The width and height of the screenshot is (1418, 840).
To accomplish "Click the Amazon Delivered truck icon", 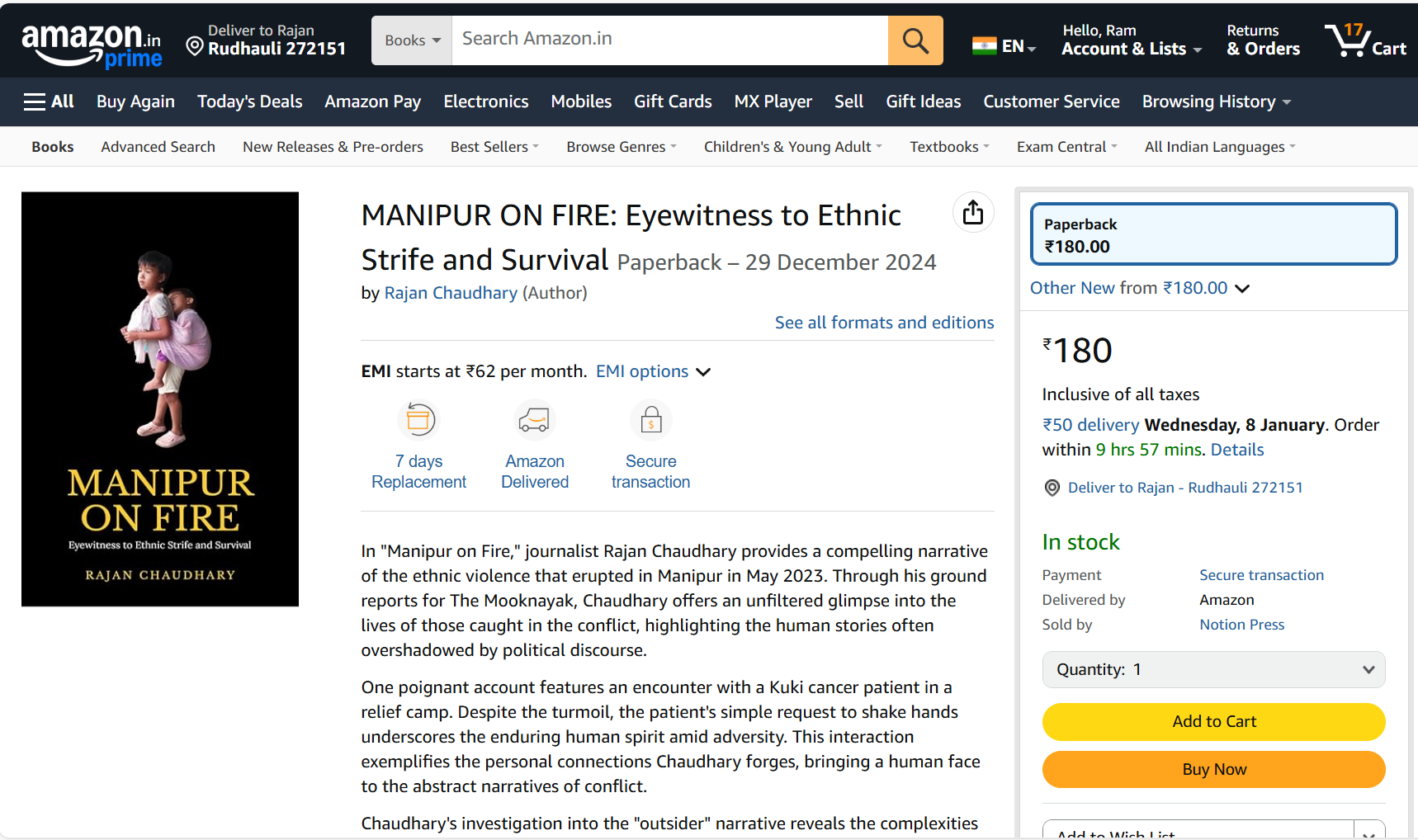I will click(x=534, y=420).
